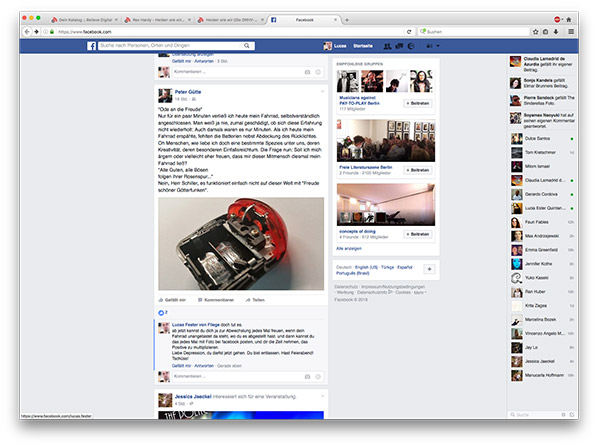
Task: Open 'concepts of doing' group link
Action: (x=357, y=232)
